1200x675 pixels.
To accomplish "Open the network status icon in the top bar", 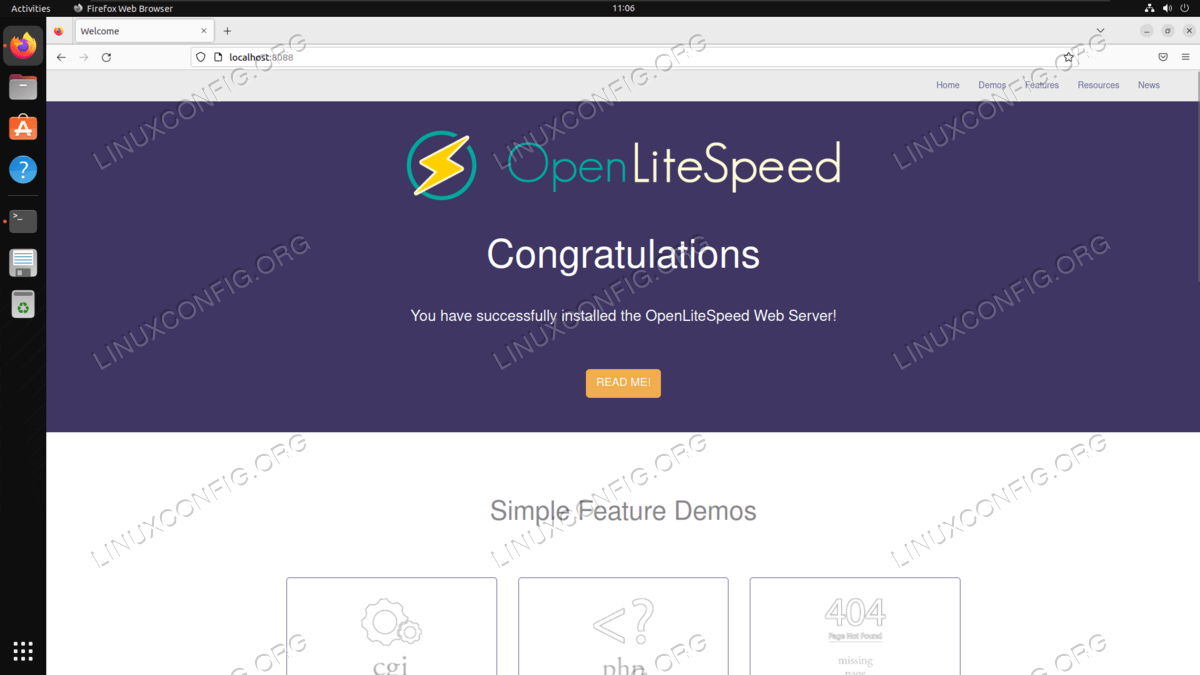I will click(x=1150, y=8).
